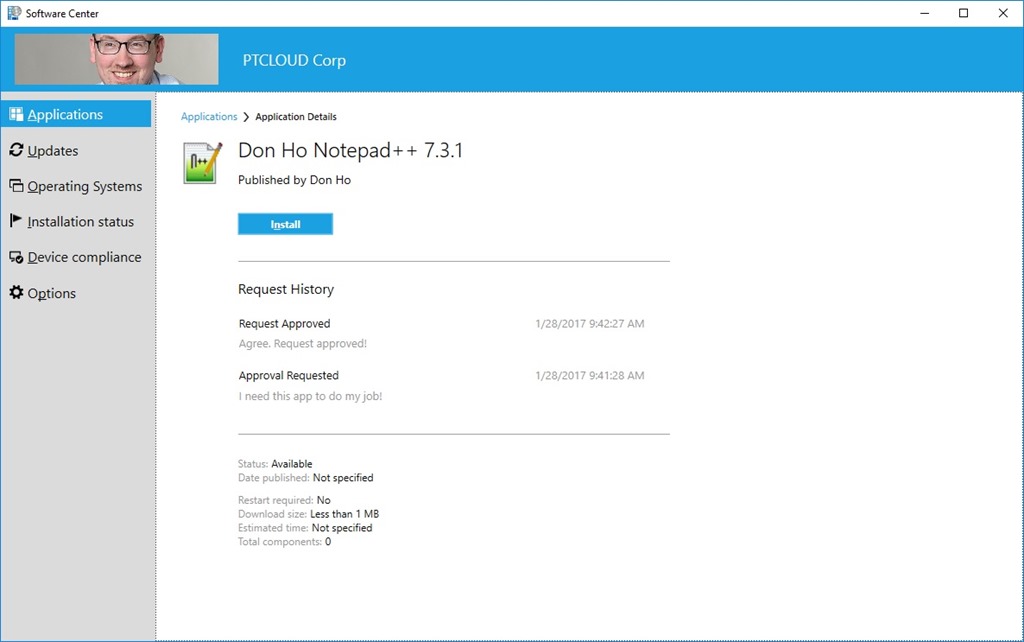Select the Installation status flag icon
Image resolution: width=1024 pixels, height=642 pixels.
(x=14, y=221)
